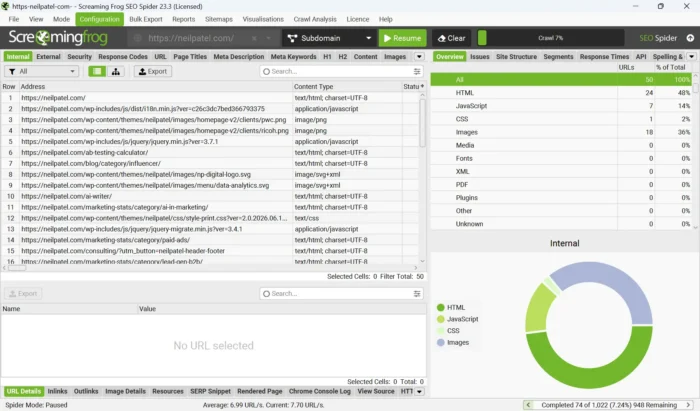Click the clear X in URL bar
Image resolution: width=700 pixels, height=411 pixels.
tap(254, 38)
